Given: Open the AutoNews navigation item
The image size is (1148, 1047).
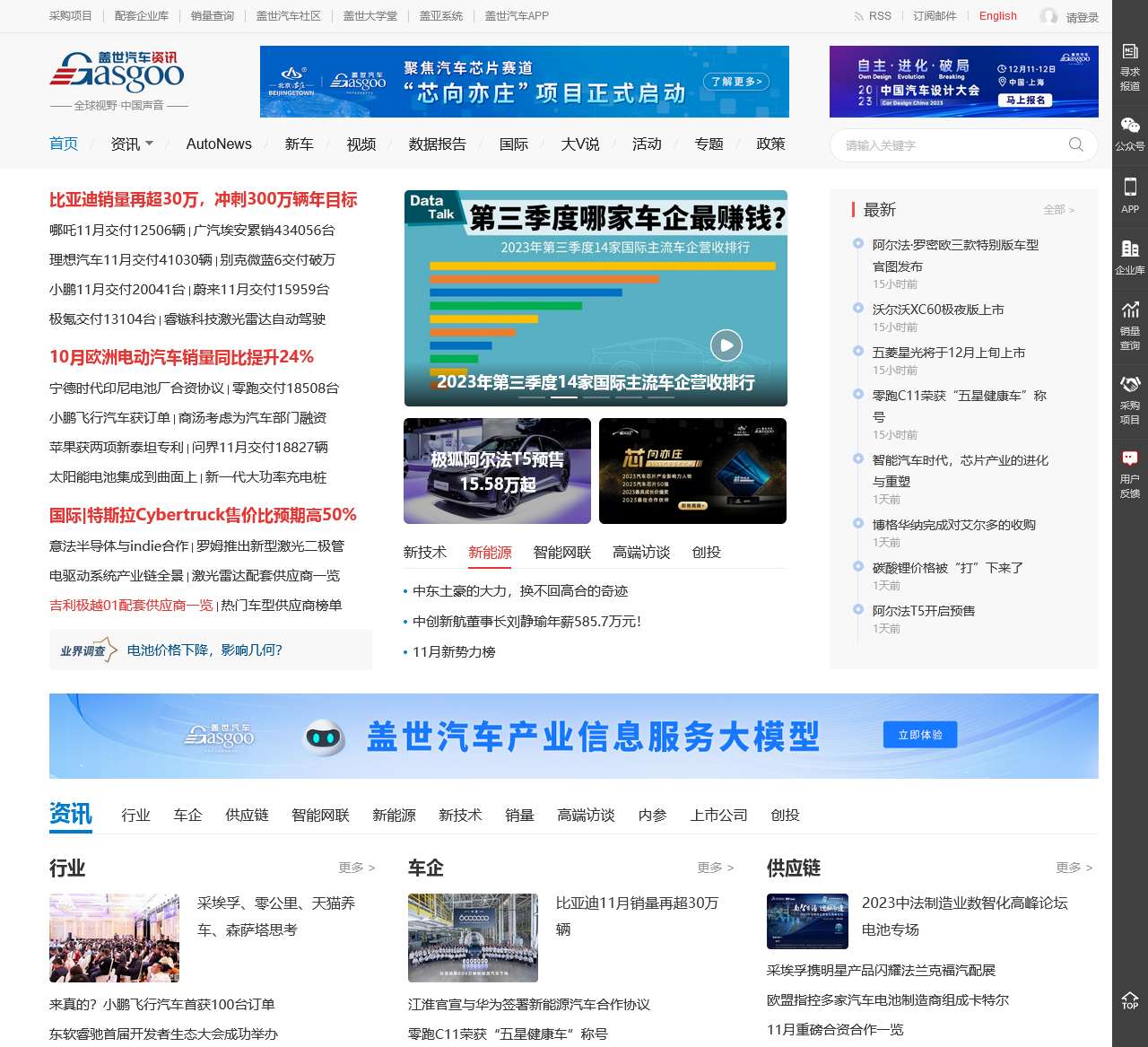Looking at the screenshot, I should pos(219,144).
